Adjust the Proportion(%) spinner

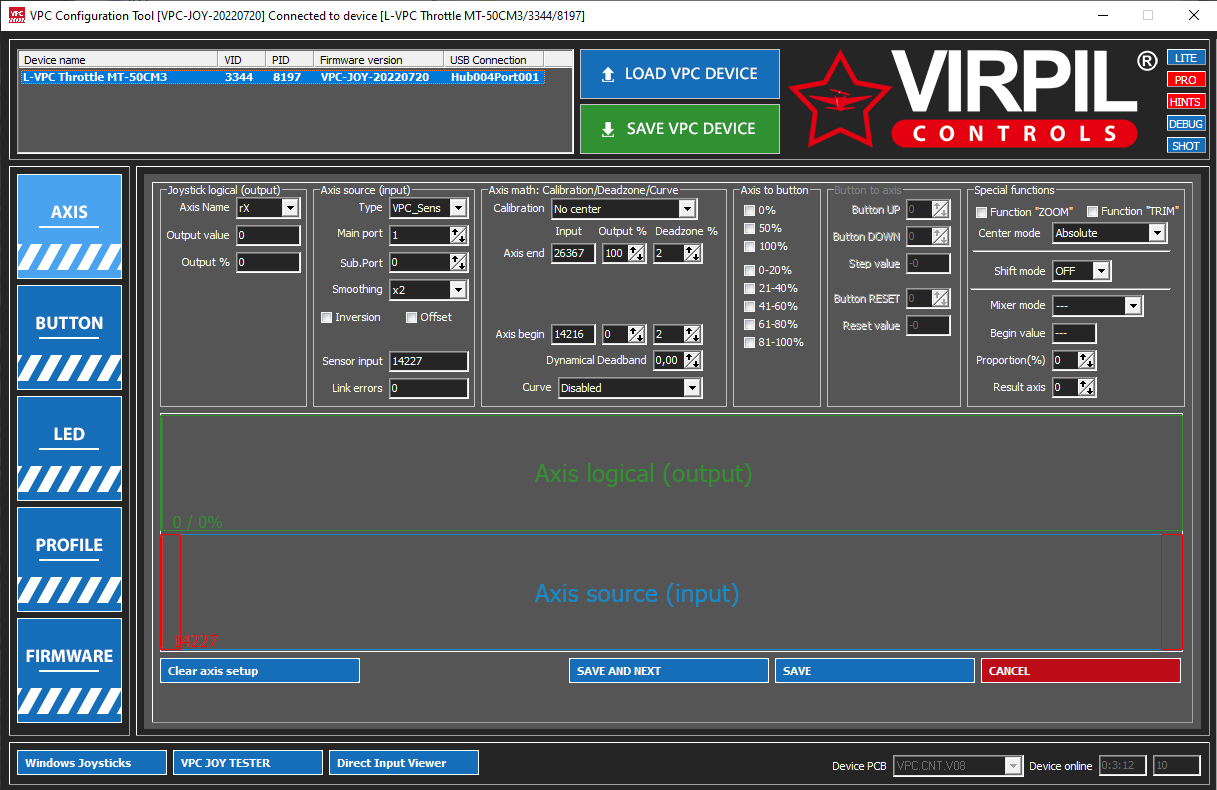pos(1087,361)
